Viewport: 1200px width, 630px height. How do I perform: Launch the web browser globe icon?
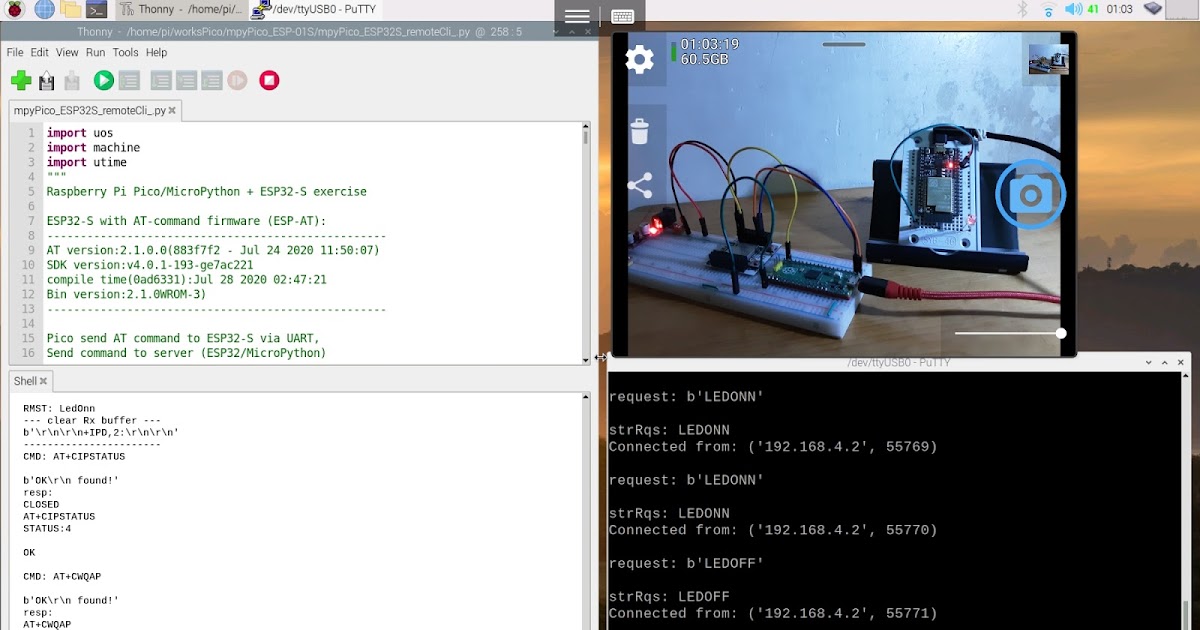43,10
